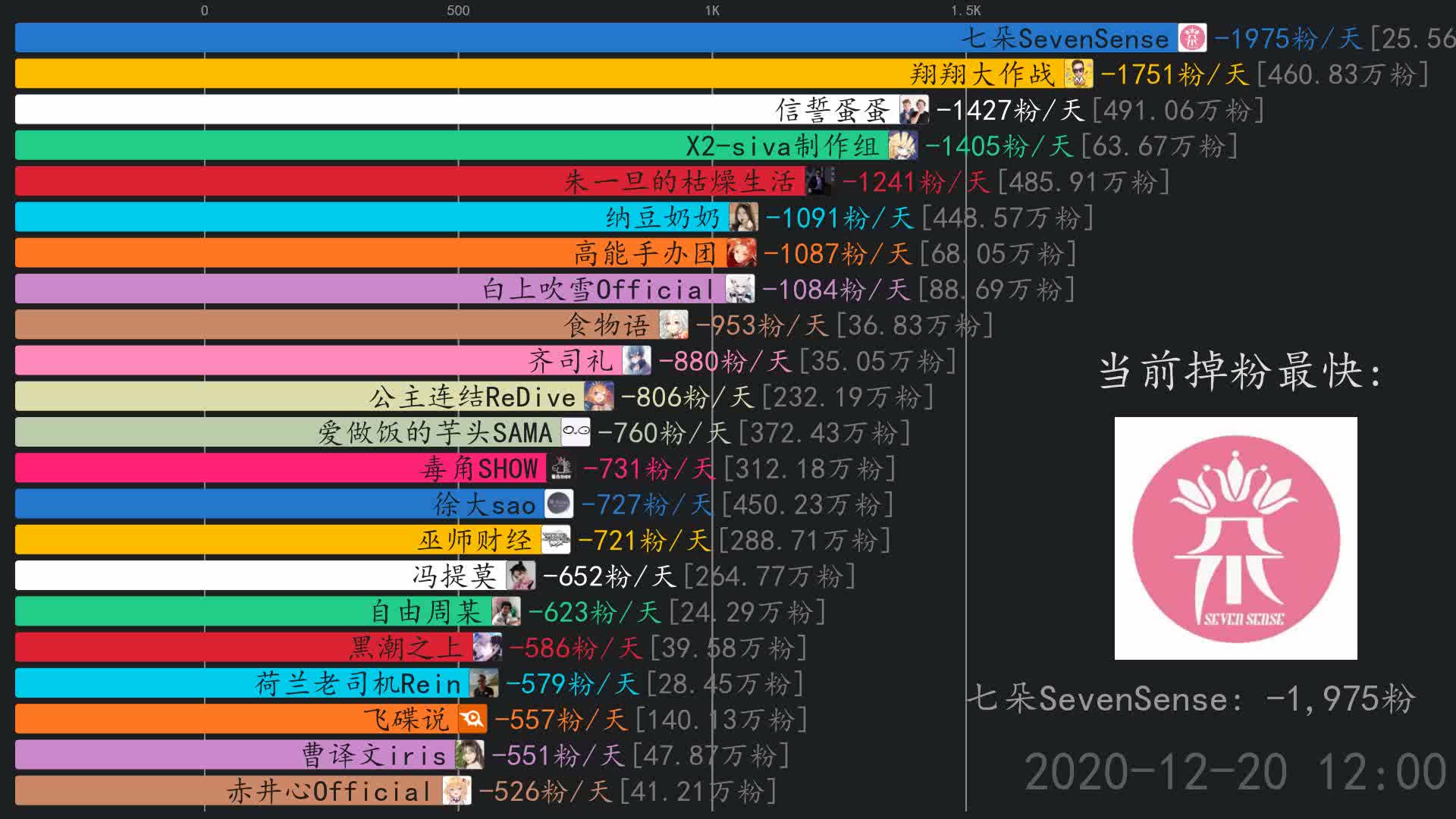
Task: Click the [88.69万粉] total for 白上吹雪Official
Action: [996, 290]
